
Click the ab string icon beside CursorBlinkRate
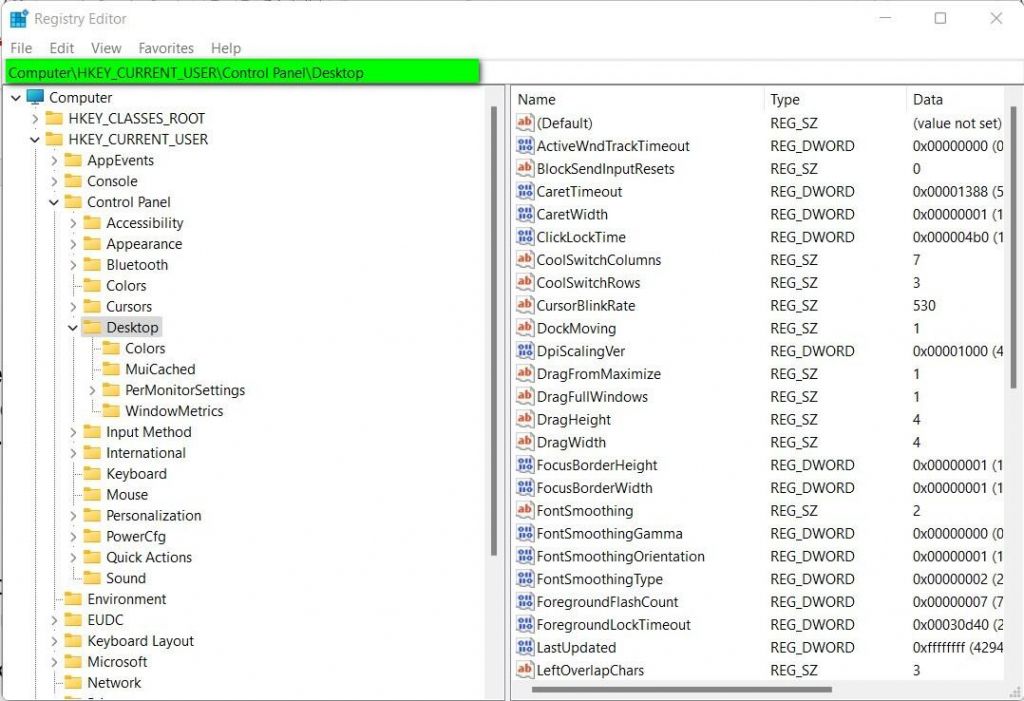[x=525, y=305]
